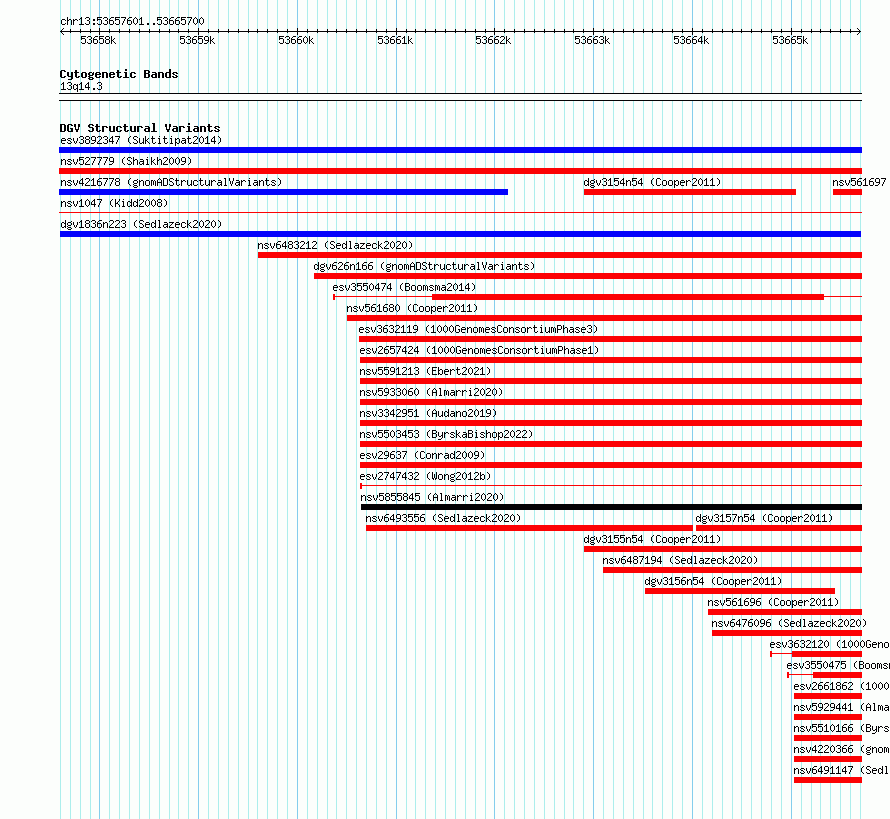Select the nsv561696 (Cooper2011) variant

[773, 602]
